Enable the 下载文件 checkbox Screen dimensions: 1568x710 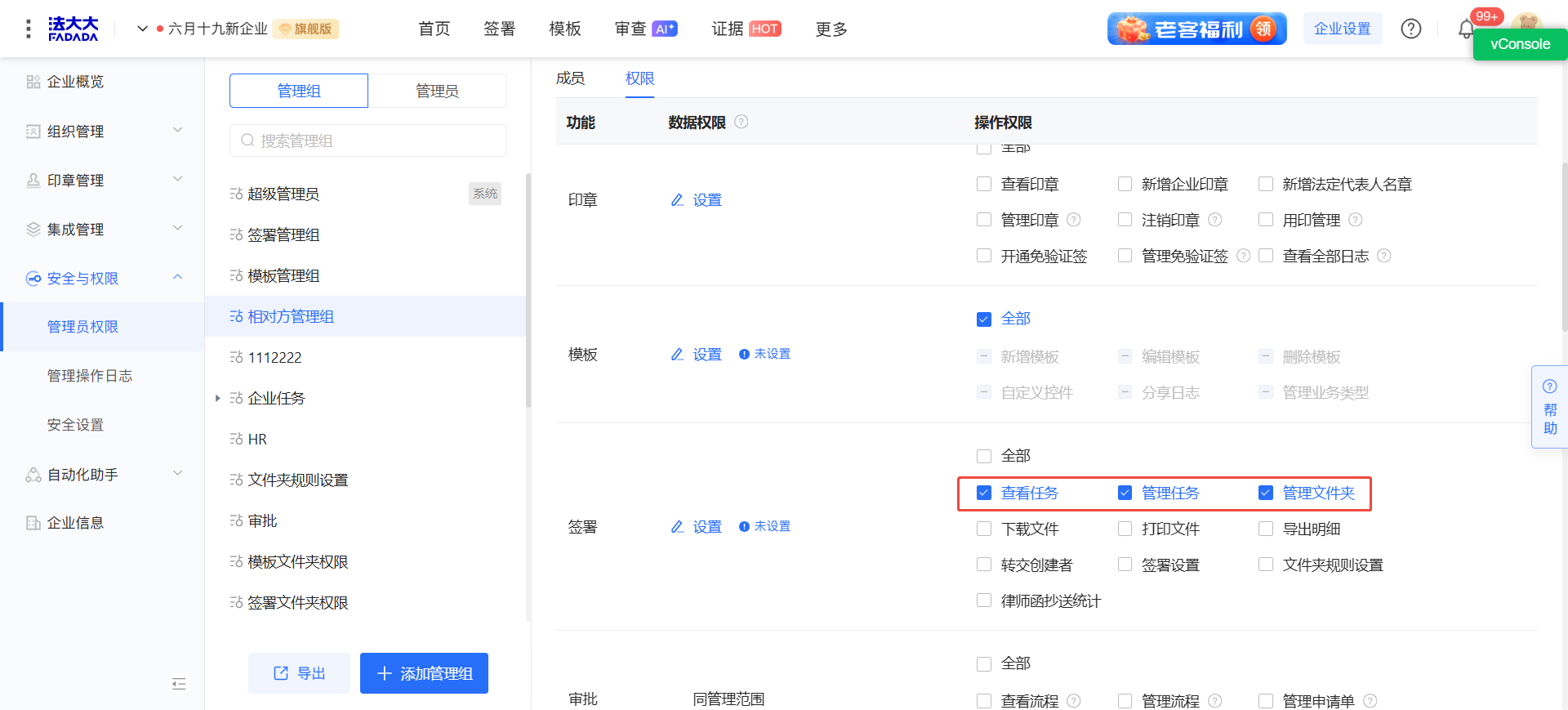(984, 529)
